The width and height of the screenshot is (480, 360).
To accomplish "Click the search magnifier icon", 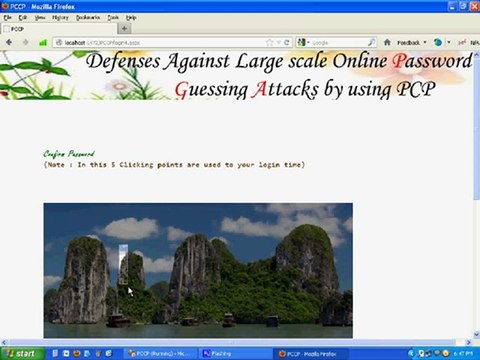I will coord(371,42).
